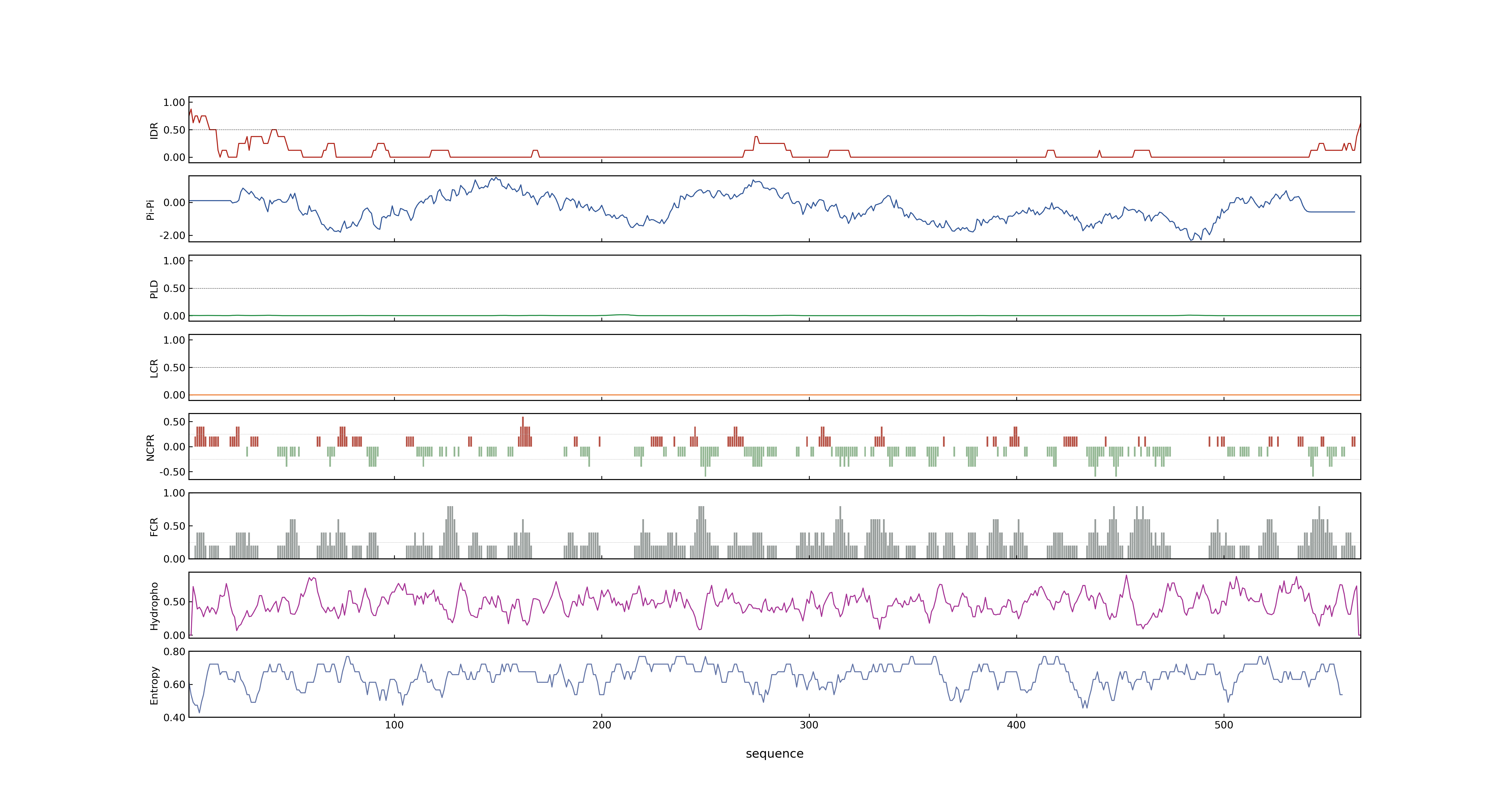
Task: Click the FCR y-axis label
Action: coord(154,526)
